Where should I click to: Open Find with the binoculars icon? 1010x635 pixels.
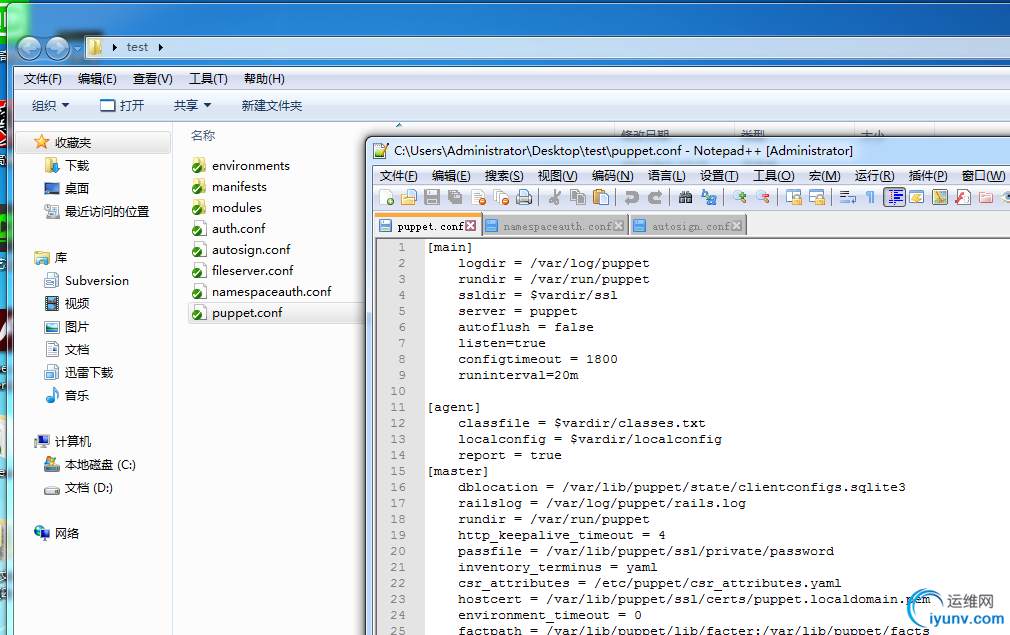(x=685, y=198)
